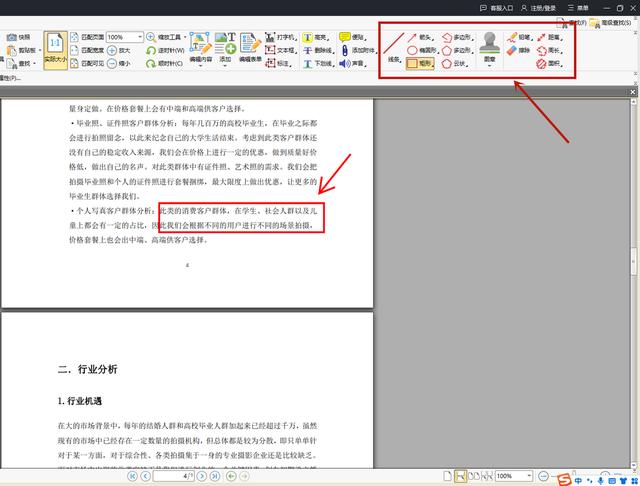
Task: Open the status bar zoom level dropdown
Action: (529, 476)
